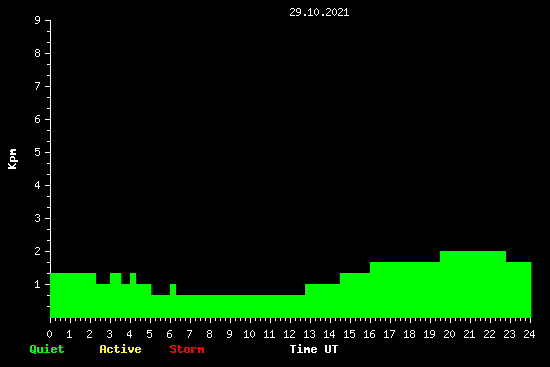This screenshot has width=550, height=367.
Task: Click hour 20 on the time axis
Action: click(449, 334)
